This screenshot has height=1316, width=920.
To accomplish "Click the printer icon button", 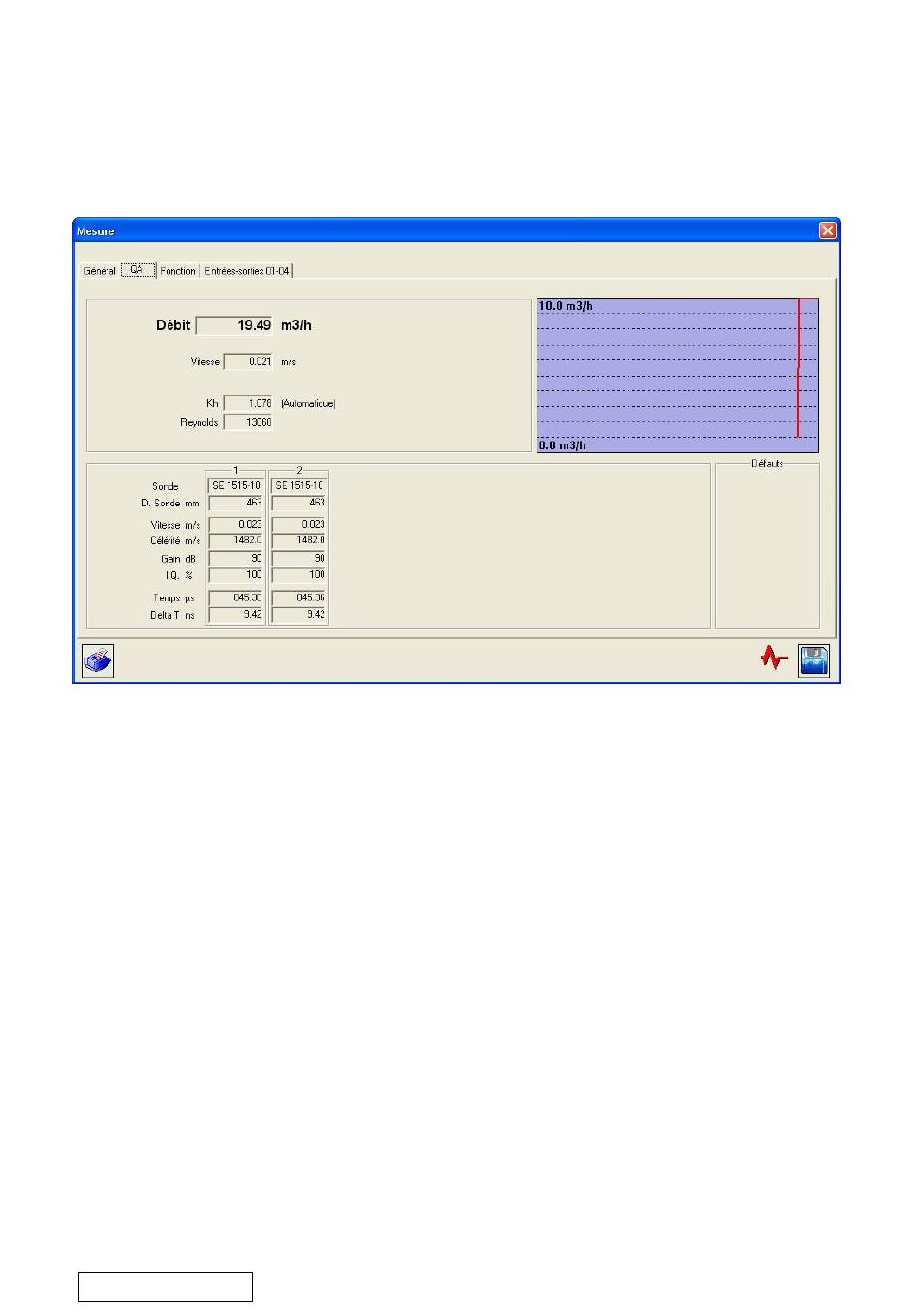I will point(98,660).
